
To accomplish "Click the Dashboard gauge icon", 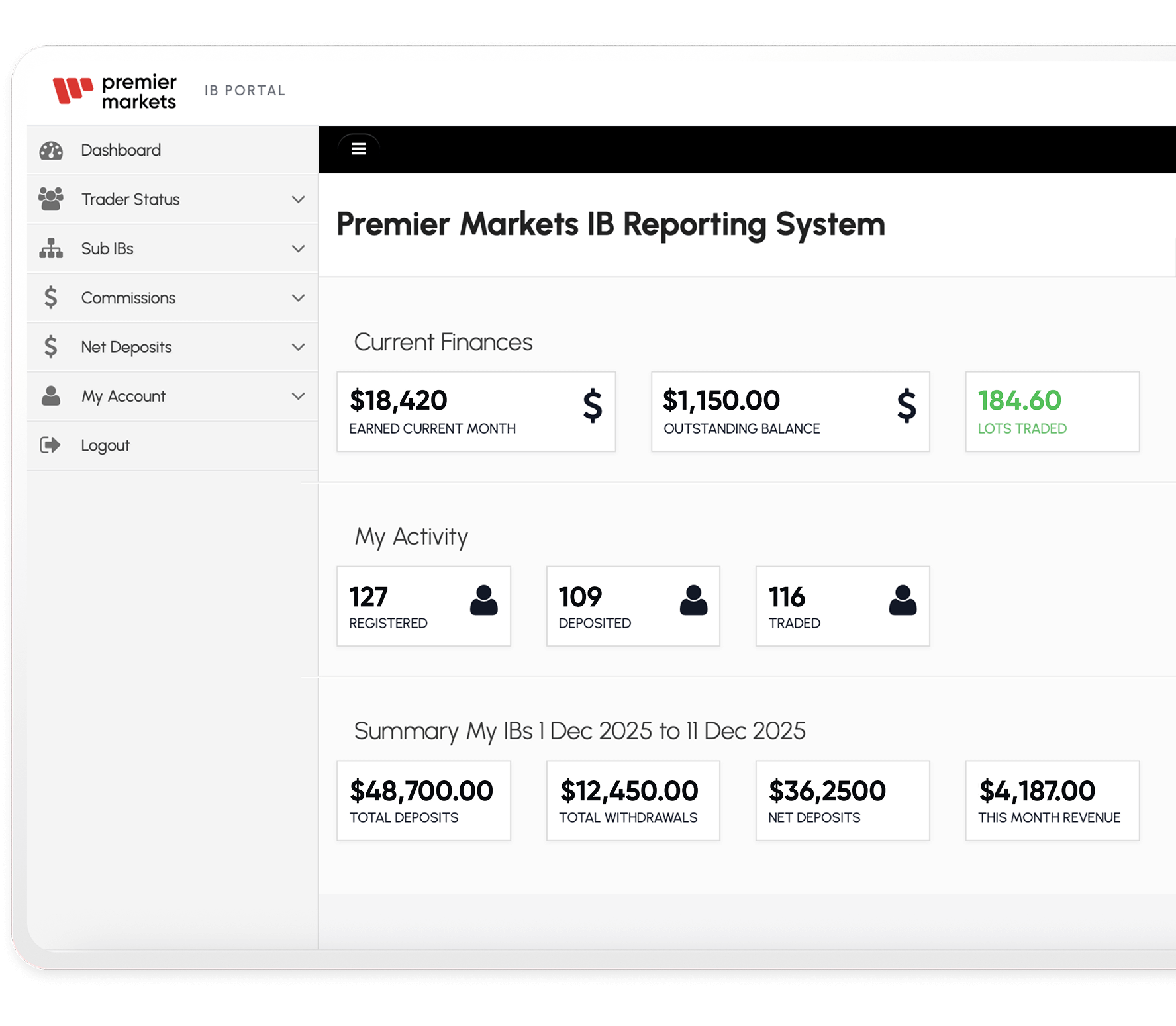I will 51,151.
